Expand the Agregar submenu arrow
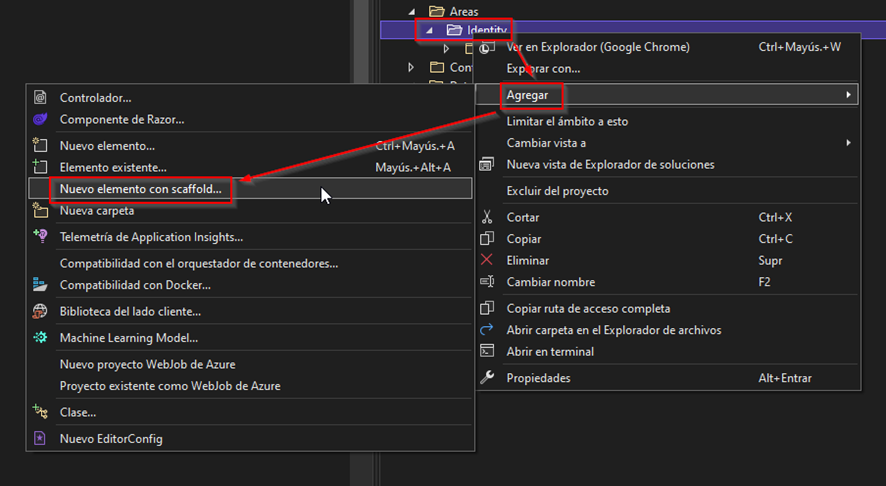The height and width of the screenshot is (486, 886). [848, 95]
